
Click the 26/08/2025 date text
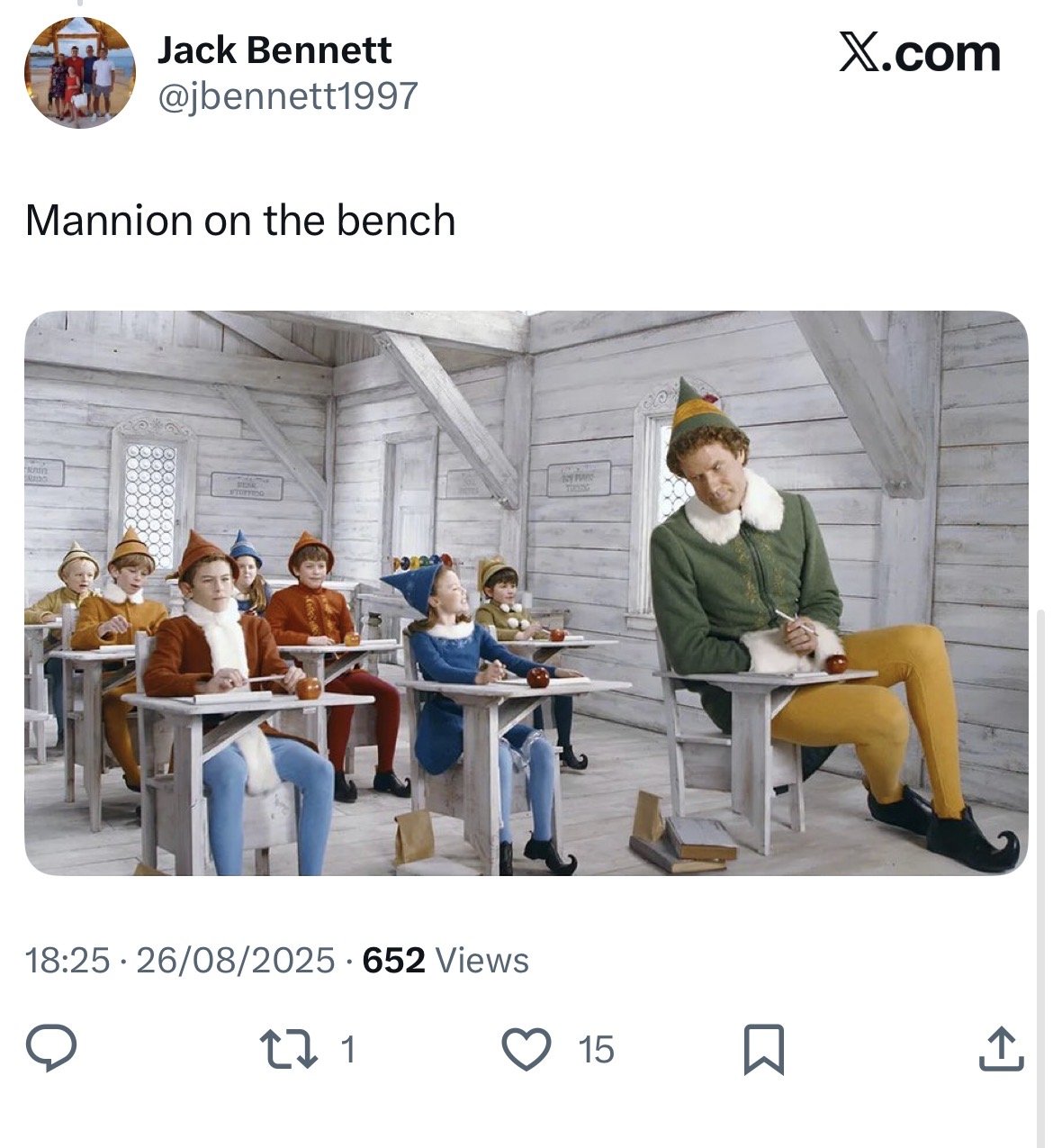tap(235, 961)
